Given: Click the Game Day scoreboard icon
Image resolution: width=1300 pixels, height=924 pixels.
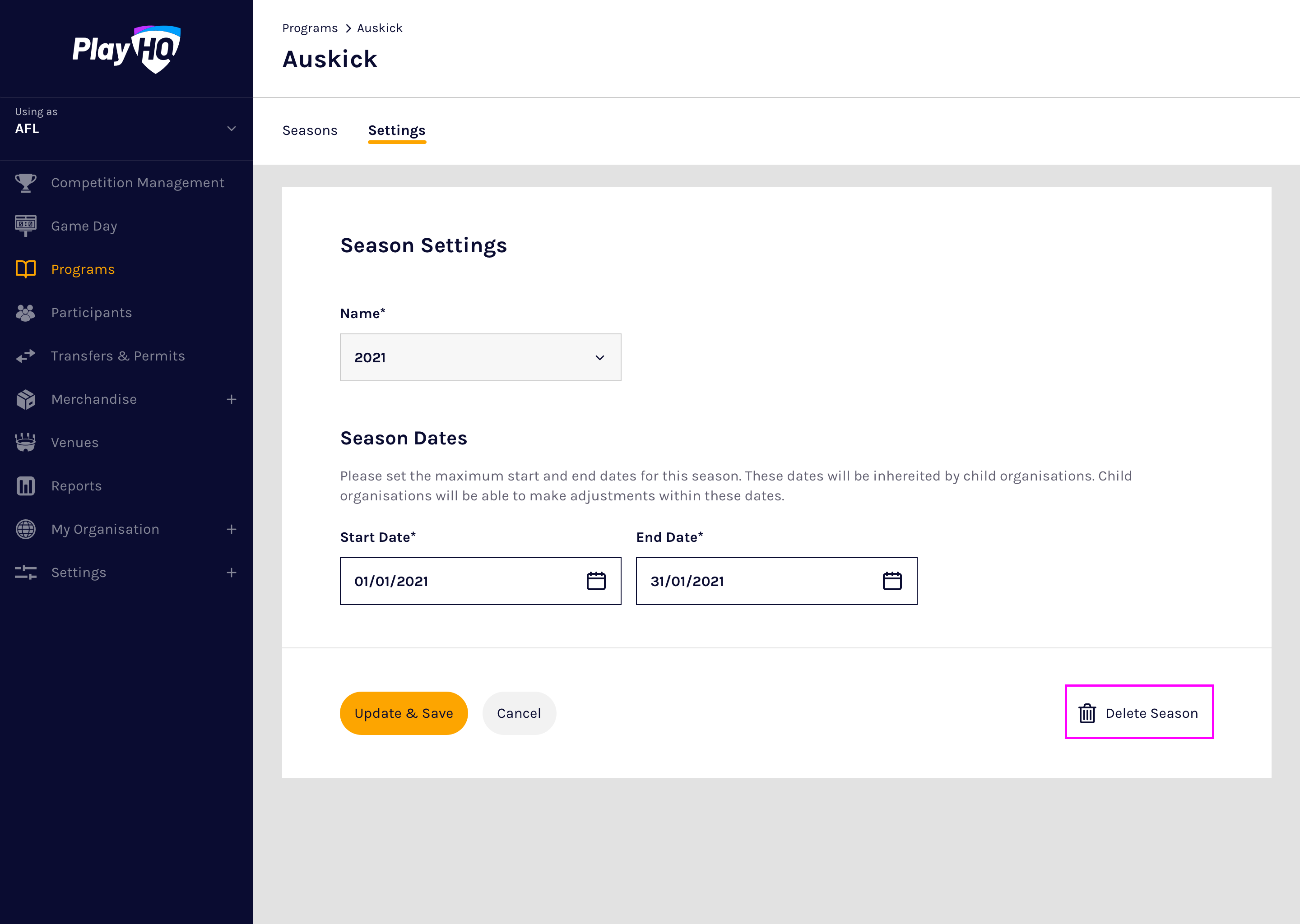Looking at the screenshot, I should click(x=26, y=226).
